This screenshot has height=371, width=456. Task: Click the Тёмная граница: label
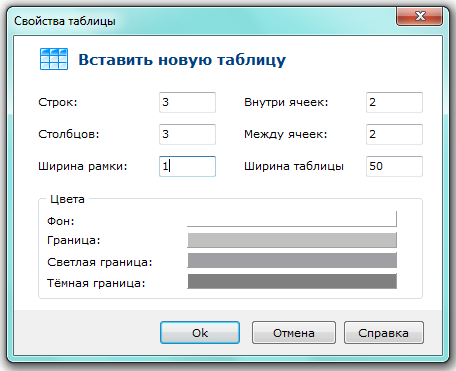(x=96, y=283)
